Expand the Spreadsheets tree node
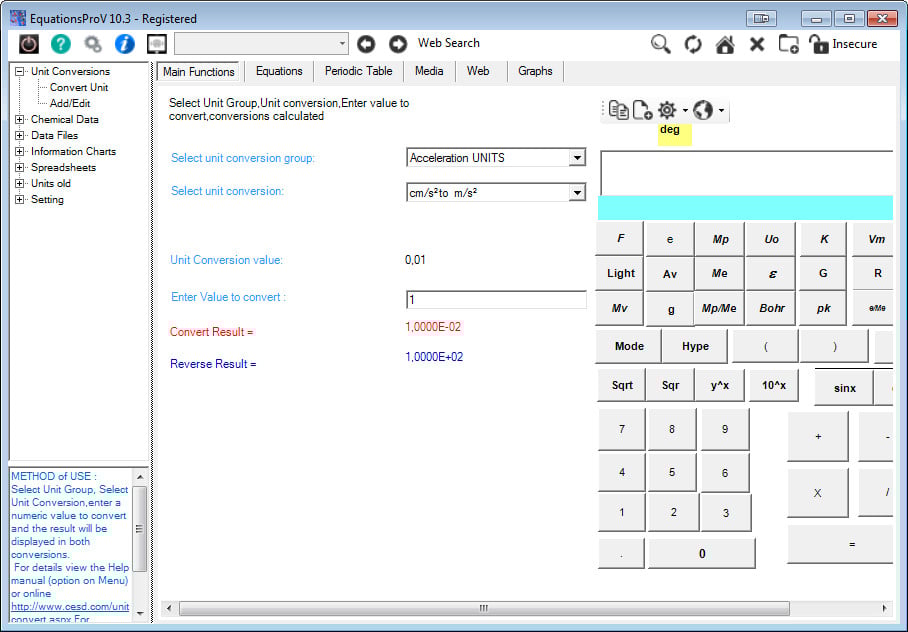 point(20,167)
